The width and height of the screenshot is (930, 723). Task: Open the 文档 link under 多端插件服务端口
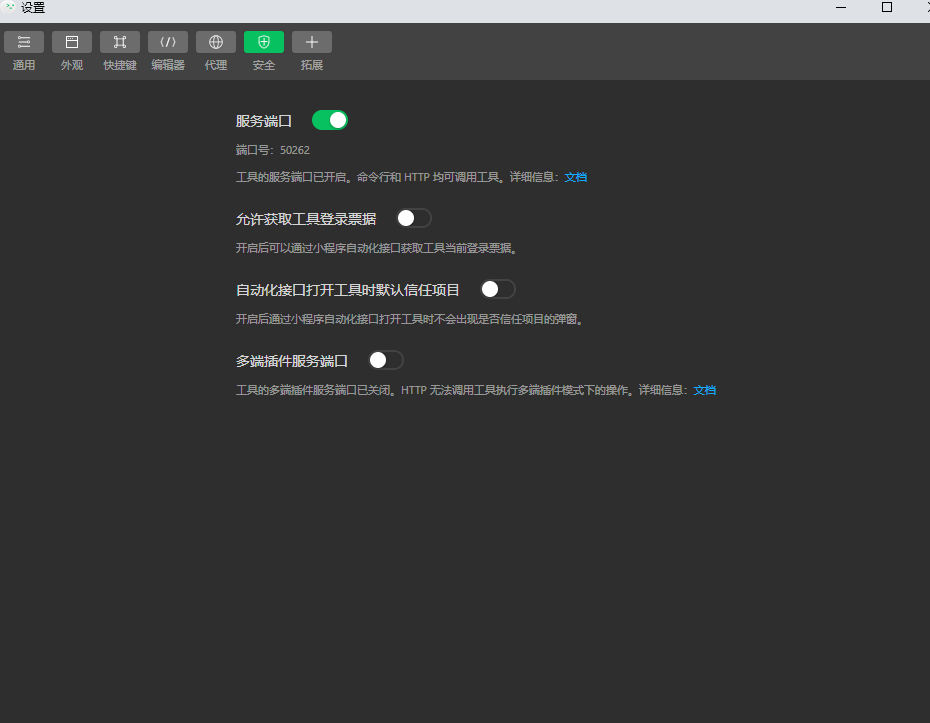click(704, 390)
